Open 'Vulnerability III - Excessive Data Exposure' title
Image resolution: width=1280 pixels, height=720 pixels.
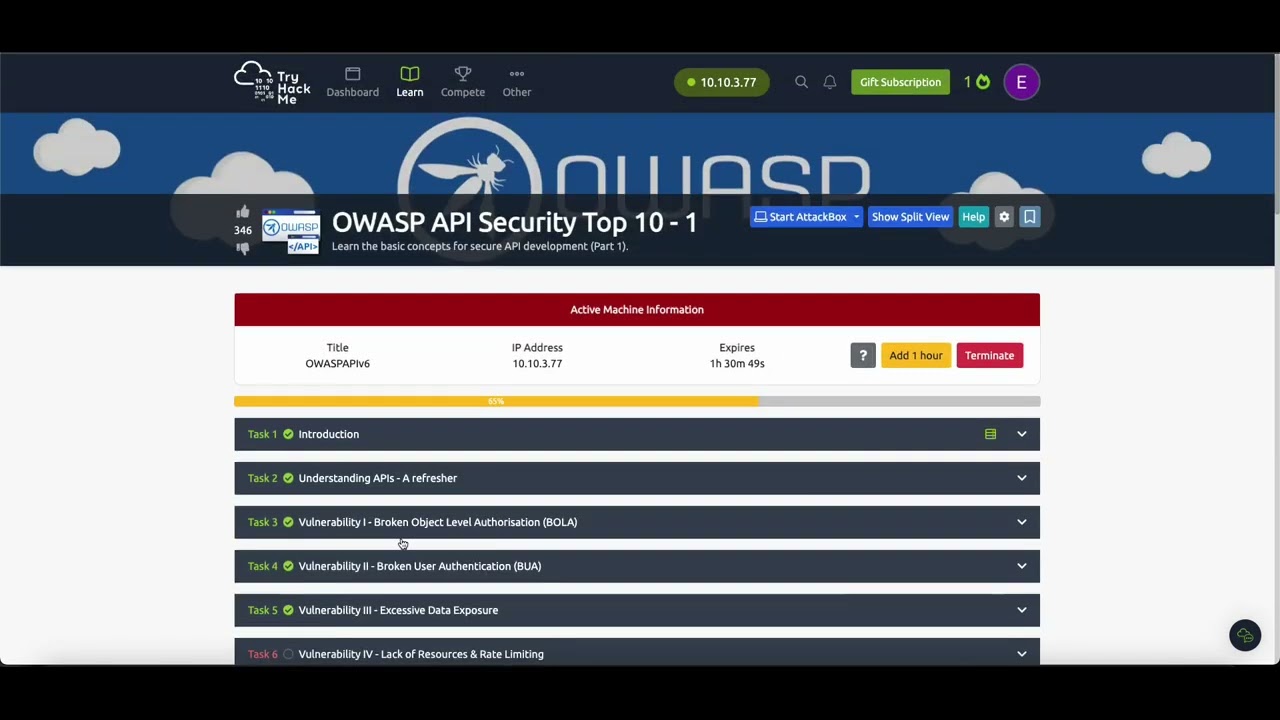(x=398, y=610)
